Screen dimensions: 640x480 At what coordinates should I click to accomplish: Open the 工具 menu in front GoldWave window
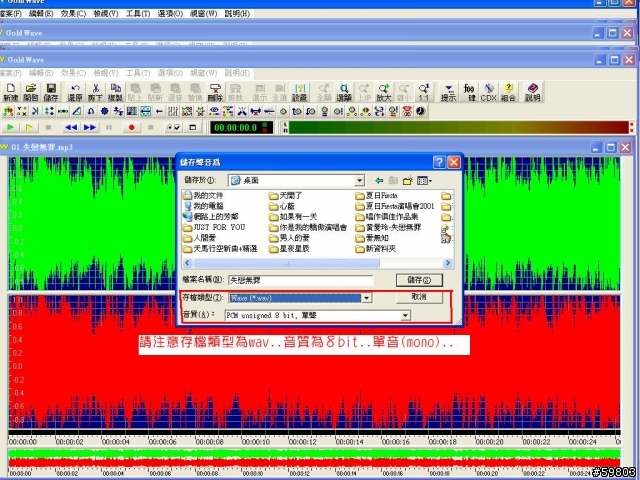(138, 73)
